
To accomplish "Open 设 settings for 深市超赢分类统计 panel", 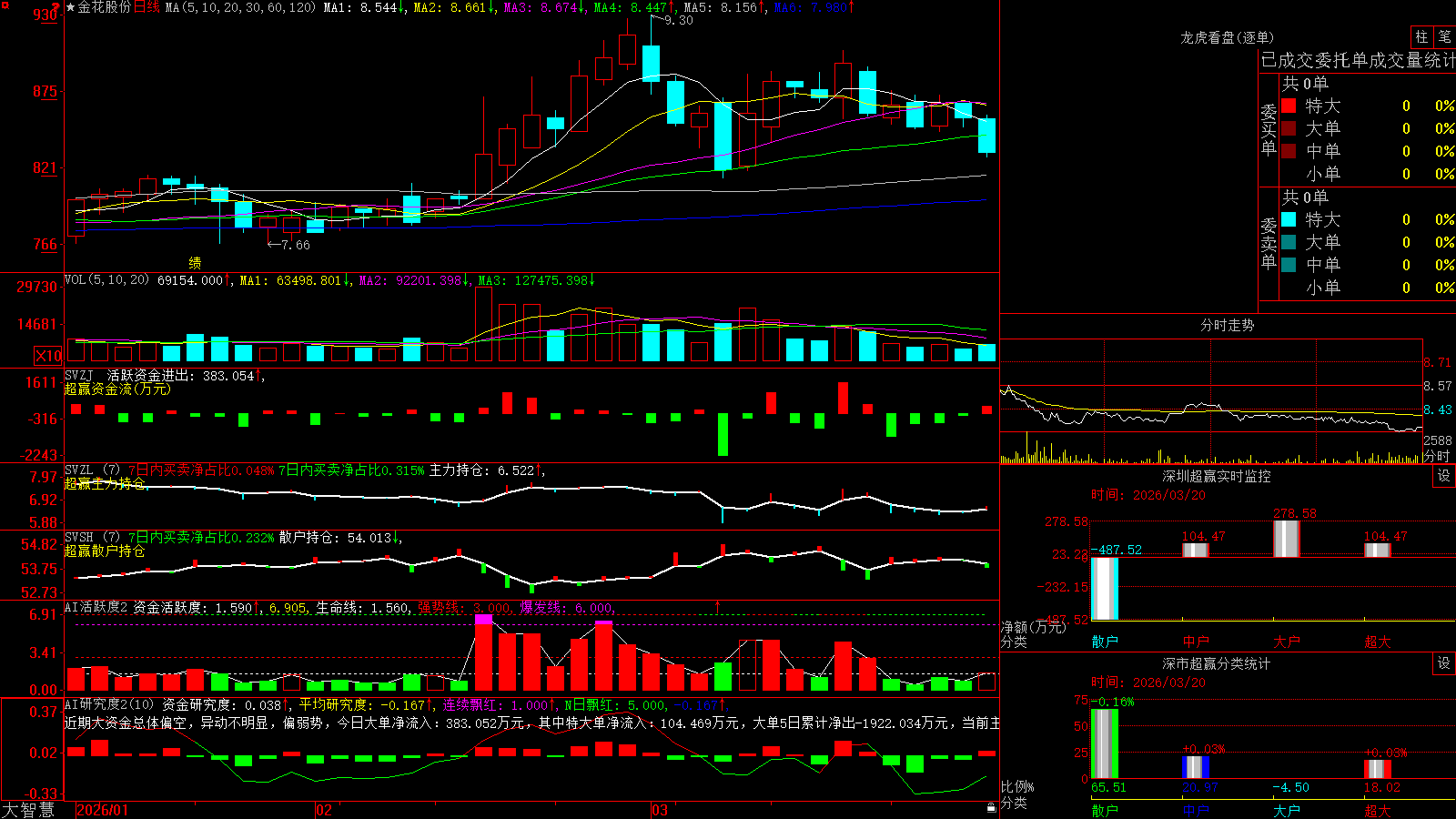I will click(1444, 663).
